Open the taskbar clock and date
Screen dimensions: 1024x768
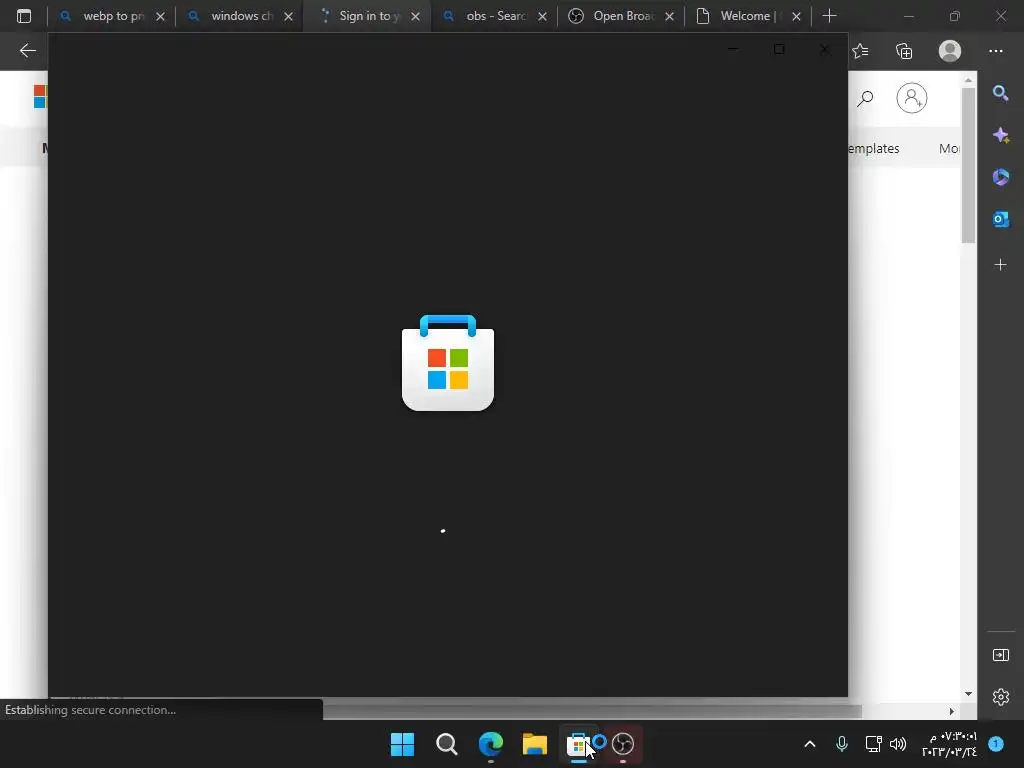(x=950, y=744)
